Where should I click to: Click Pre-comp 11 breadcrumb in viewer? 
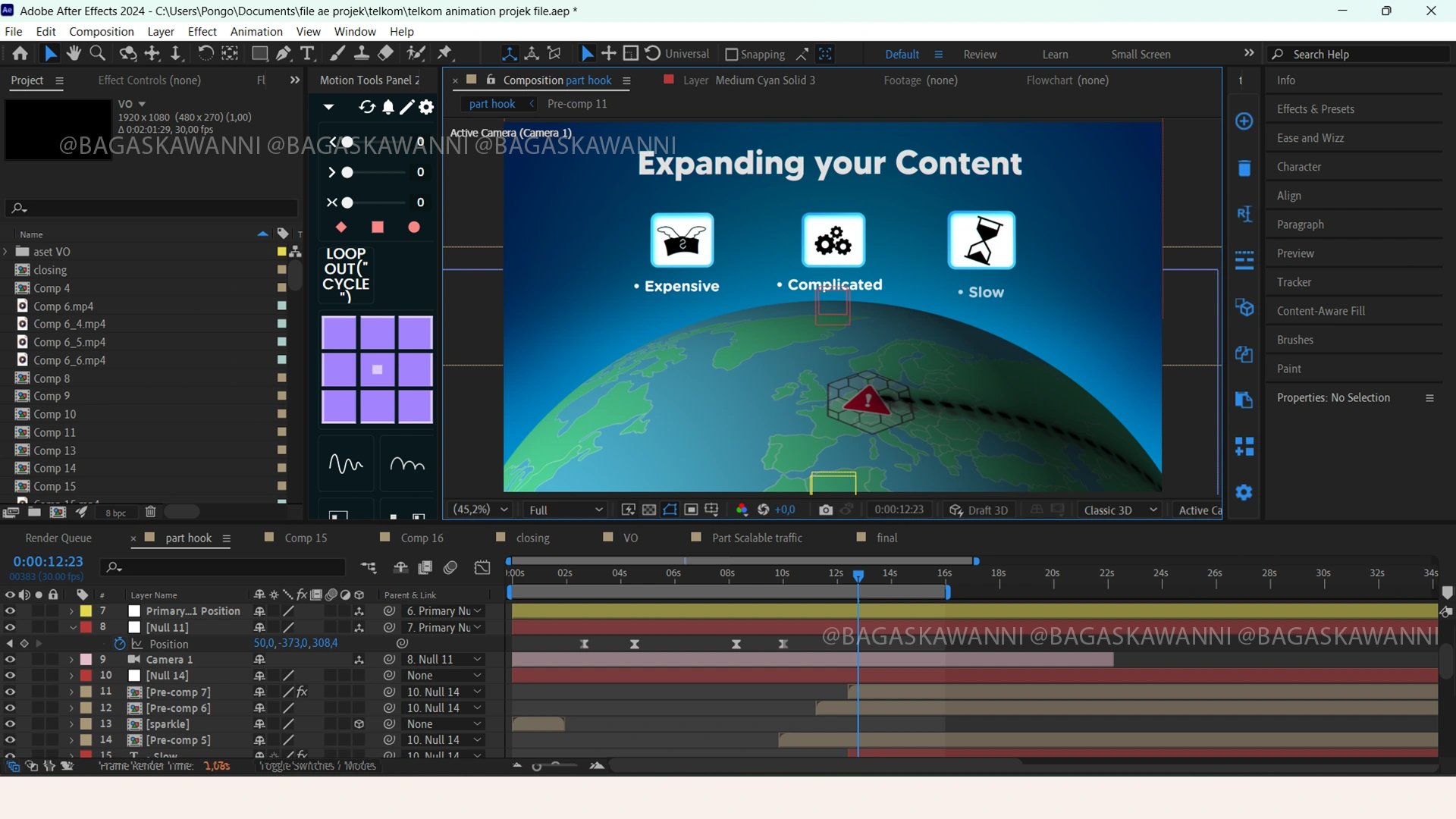click(x=577, y=104)
